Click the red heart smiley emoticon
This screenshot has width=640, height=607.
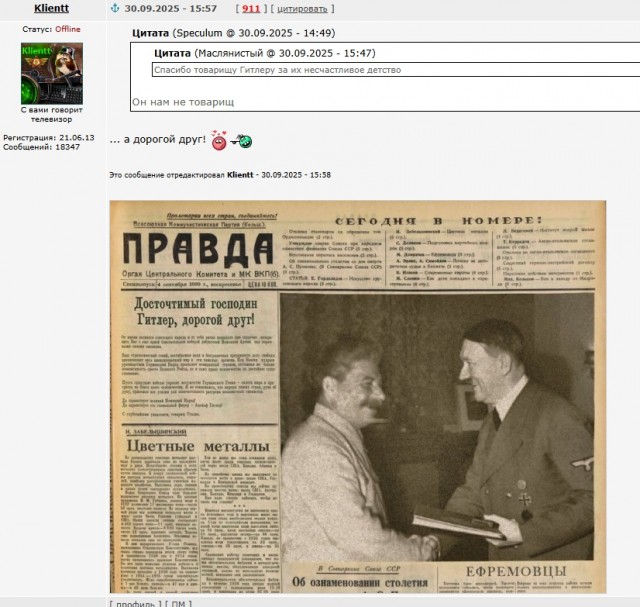219,140
